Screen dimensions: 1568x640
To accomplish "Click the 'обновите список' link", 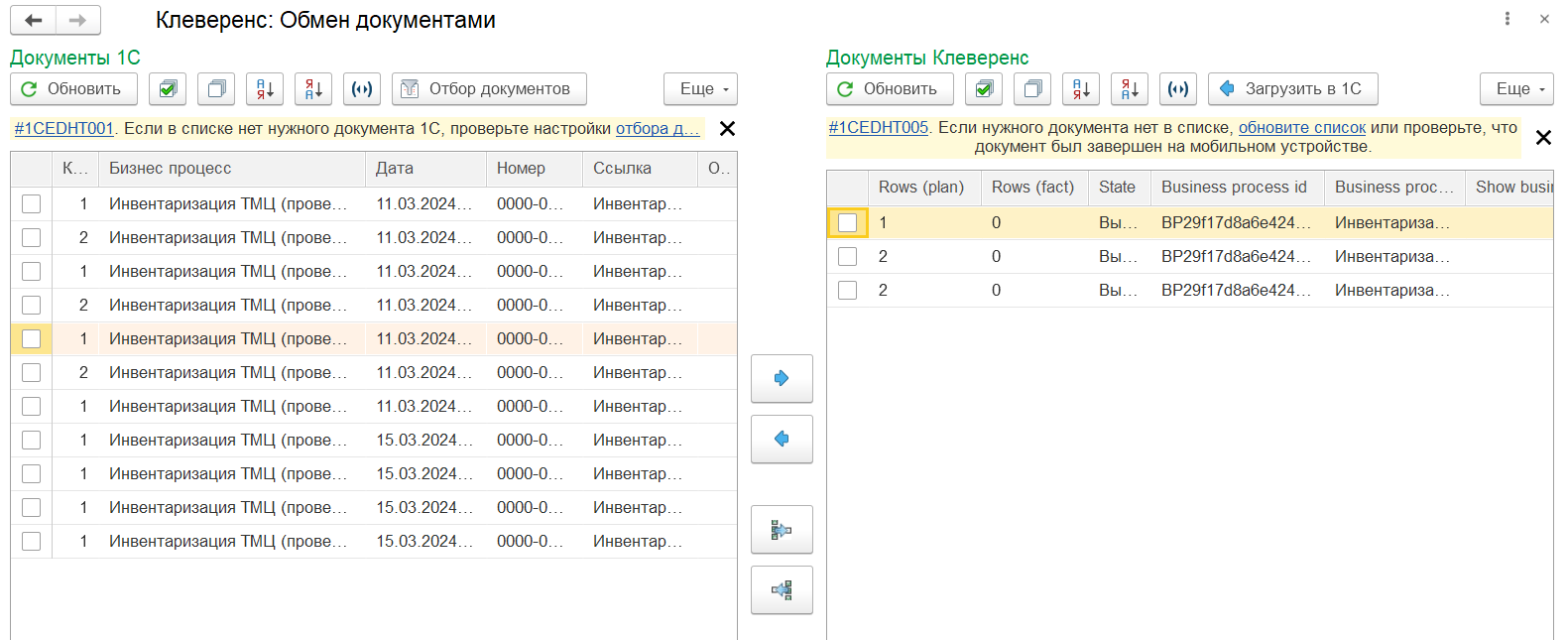I will (1302, 128).
